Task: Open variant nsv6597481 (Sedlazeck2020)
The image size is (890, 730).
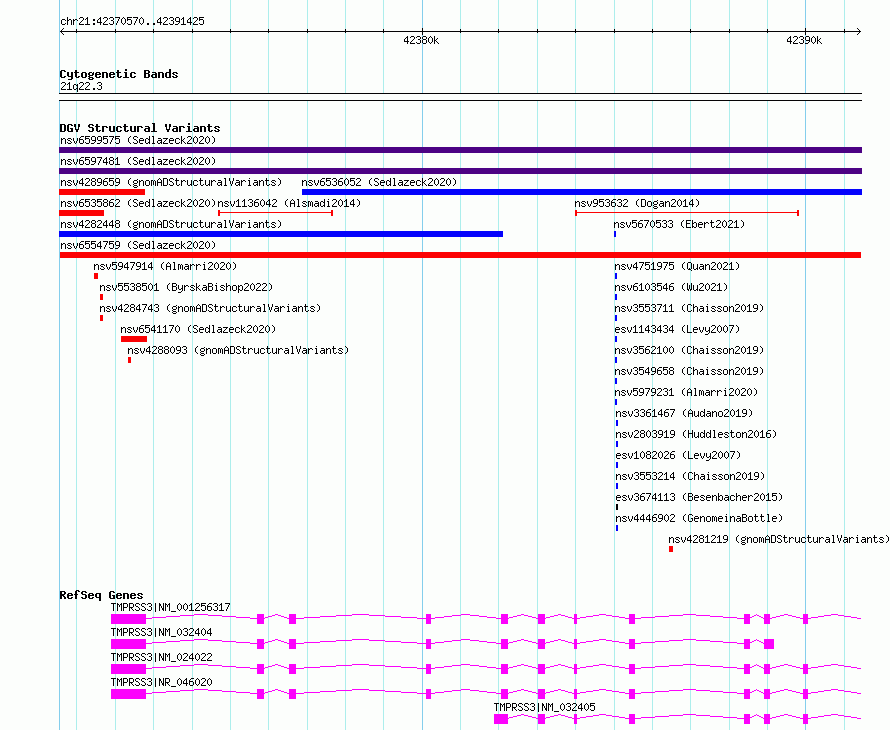Action: [x=138, y=161]
